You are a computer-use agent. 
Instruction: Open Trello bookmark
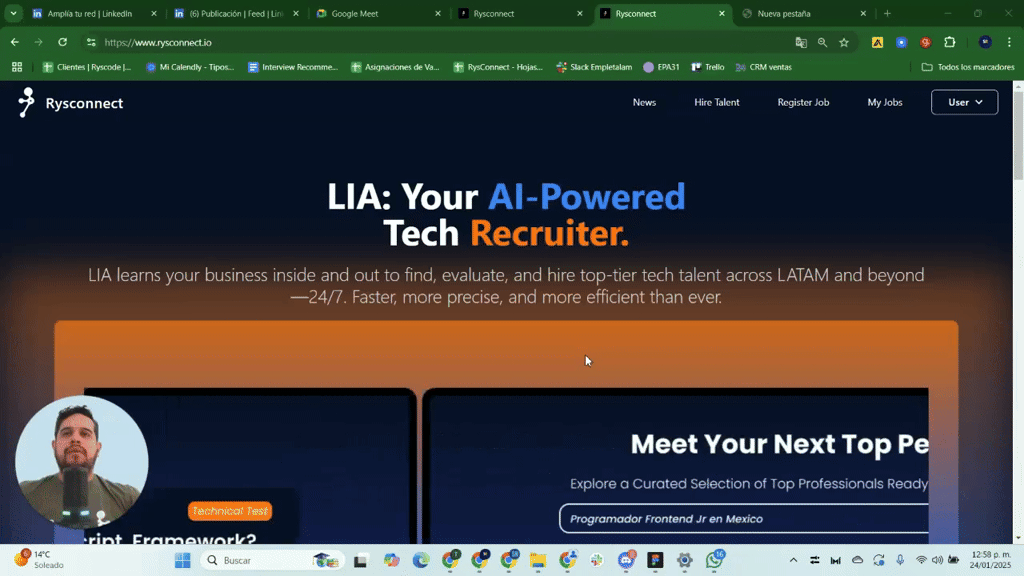click(708, 67)
